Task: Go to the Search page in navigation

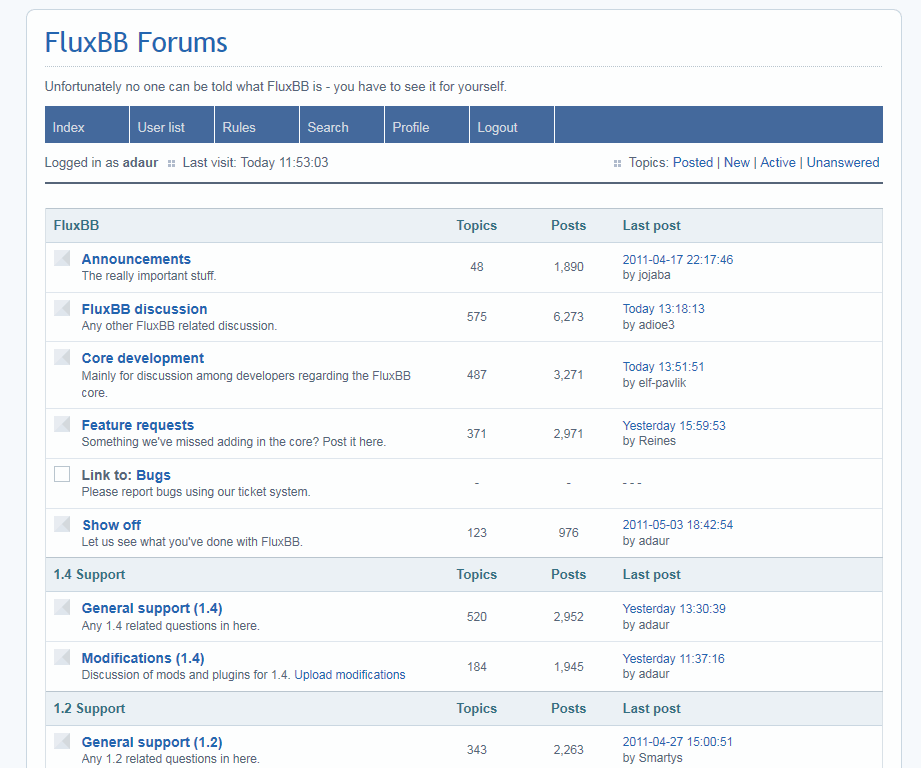Action: click(328, 127)
